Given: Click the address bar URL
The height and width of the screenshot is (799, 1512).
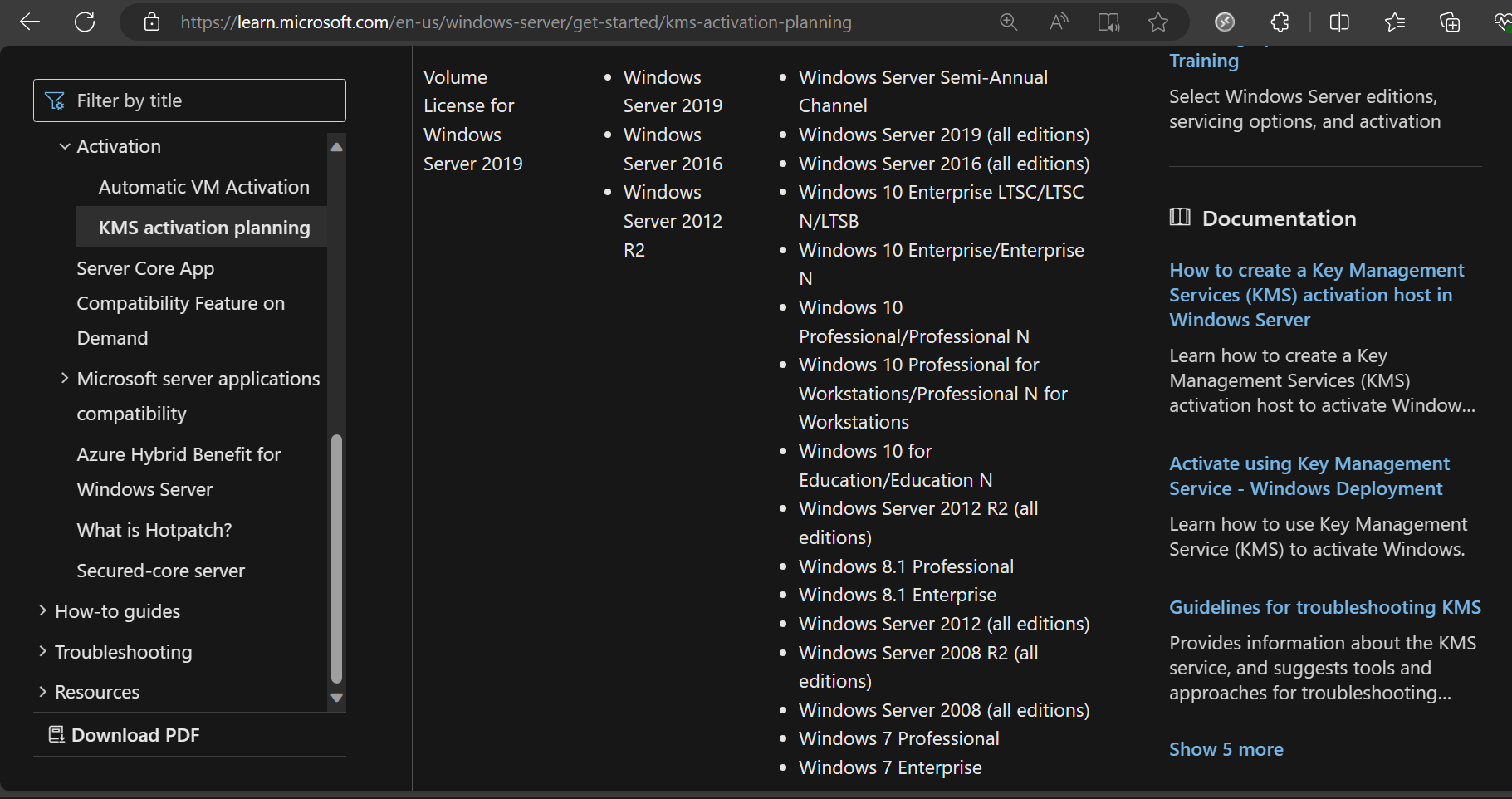Looking at the screenshot, I should 516,22.
